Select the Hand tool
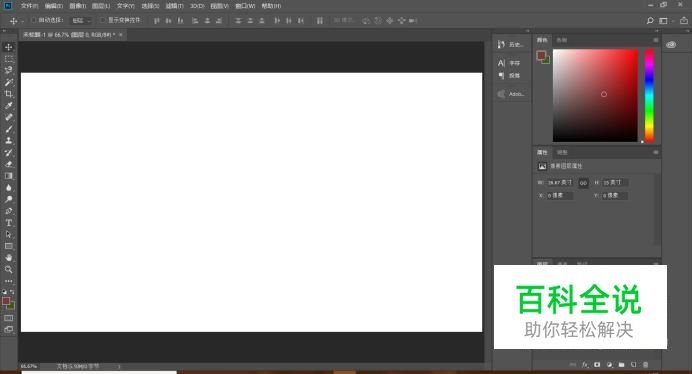The width and height of the screenshot is (692, 374). 8,258
